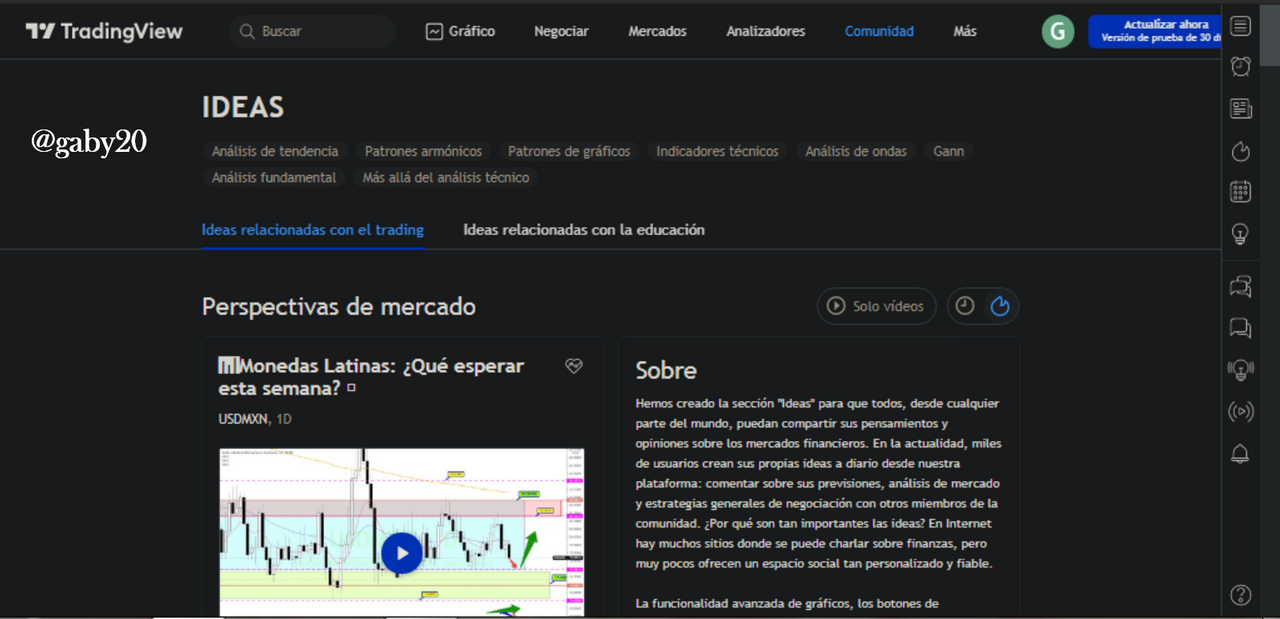Filter by Análisis fundamental tag

(x=274, y=178)
